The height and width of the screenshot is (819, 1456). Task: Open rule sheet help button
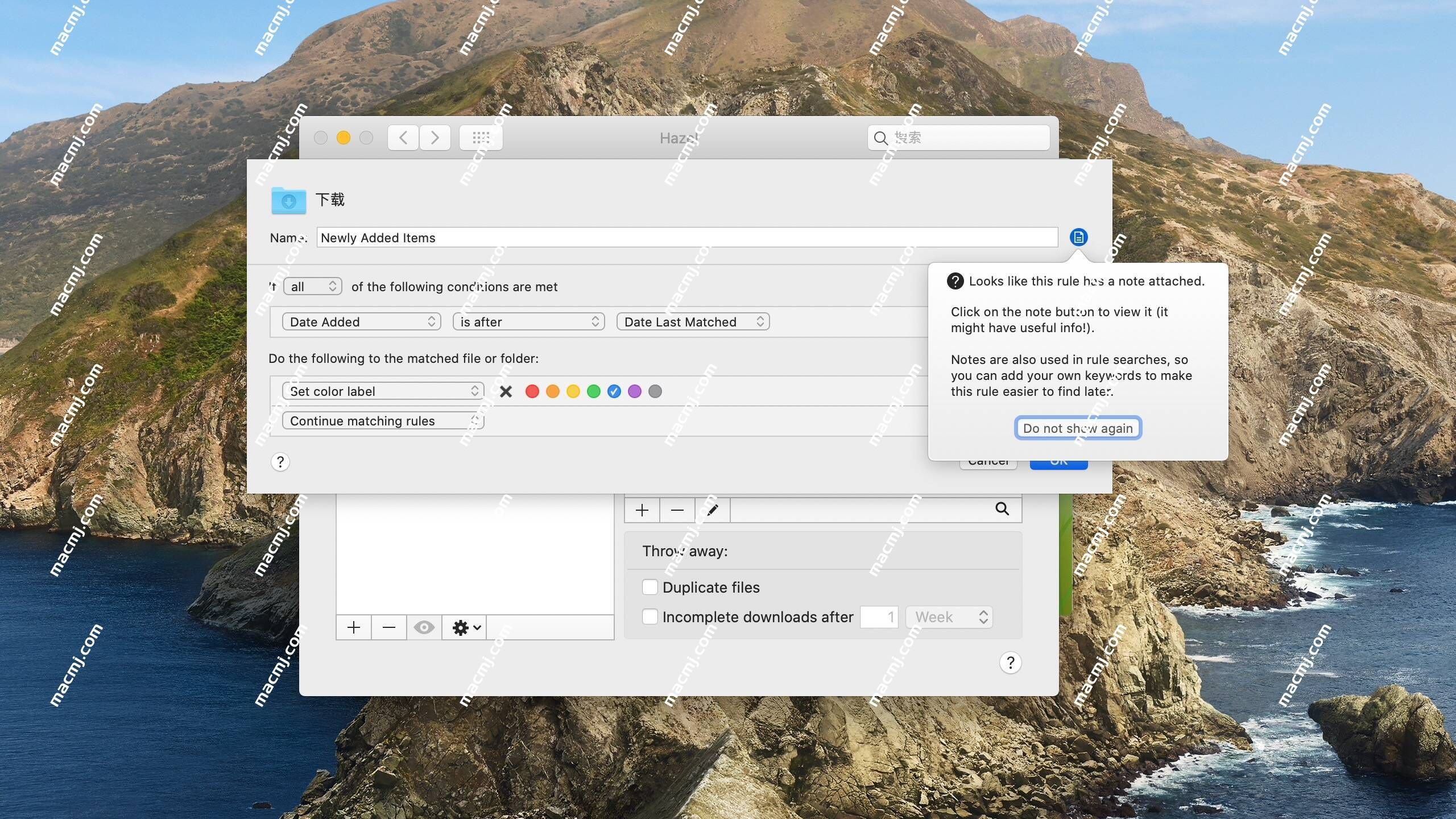click(x=280, y=462)
